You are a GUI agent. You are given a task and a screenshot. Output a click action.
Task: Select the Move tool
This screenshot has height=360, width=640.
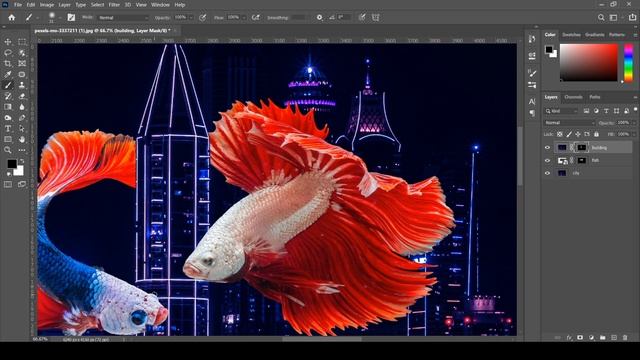coord(8,42)
